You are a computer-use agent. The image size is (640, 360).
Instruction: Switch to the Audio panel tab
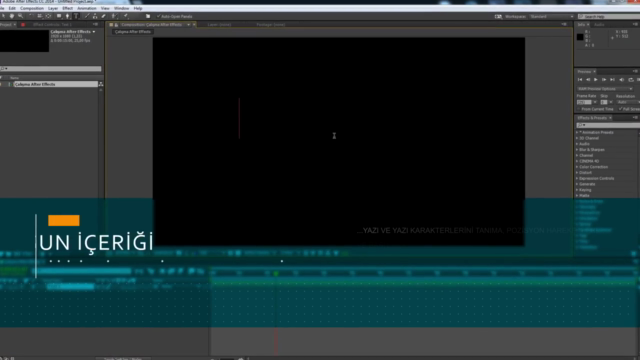pos(599,24)
